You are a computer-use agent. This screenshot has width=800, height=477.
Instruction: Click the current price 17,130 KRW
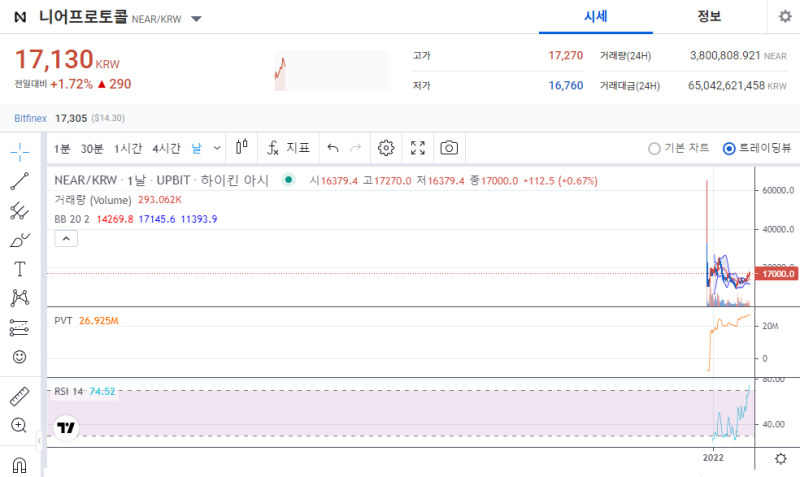point(67,59)
